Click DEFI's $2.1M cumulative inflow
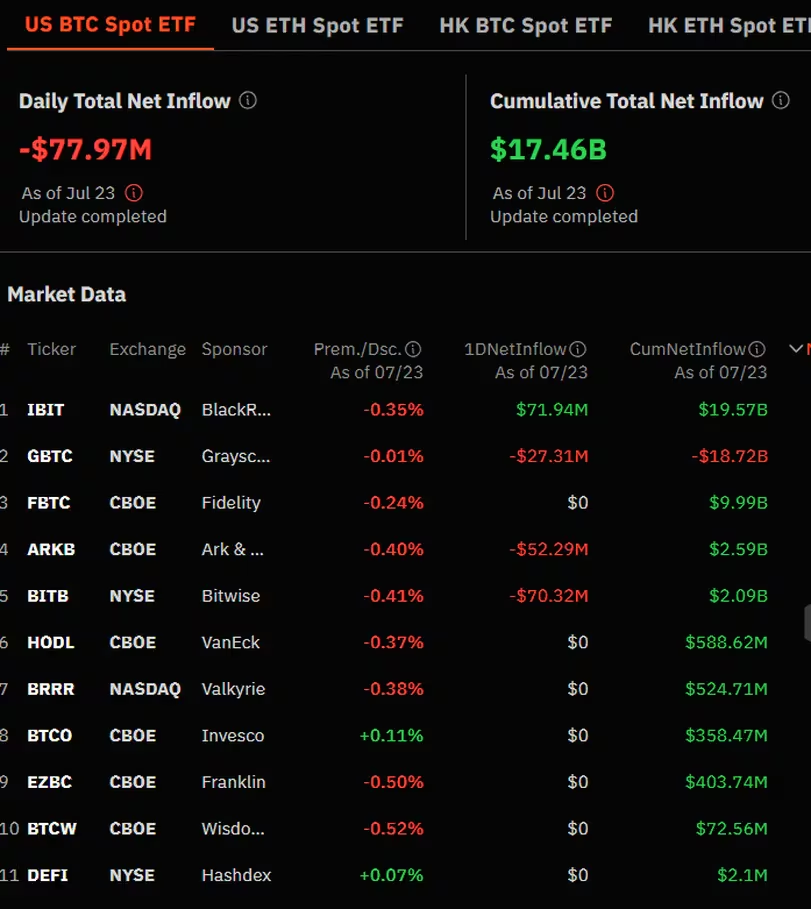Viewport: 811px width, 909px height. pyautogui.click(x=743, y=875)
